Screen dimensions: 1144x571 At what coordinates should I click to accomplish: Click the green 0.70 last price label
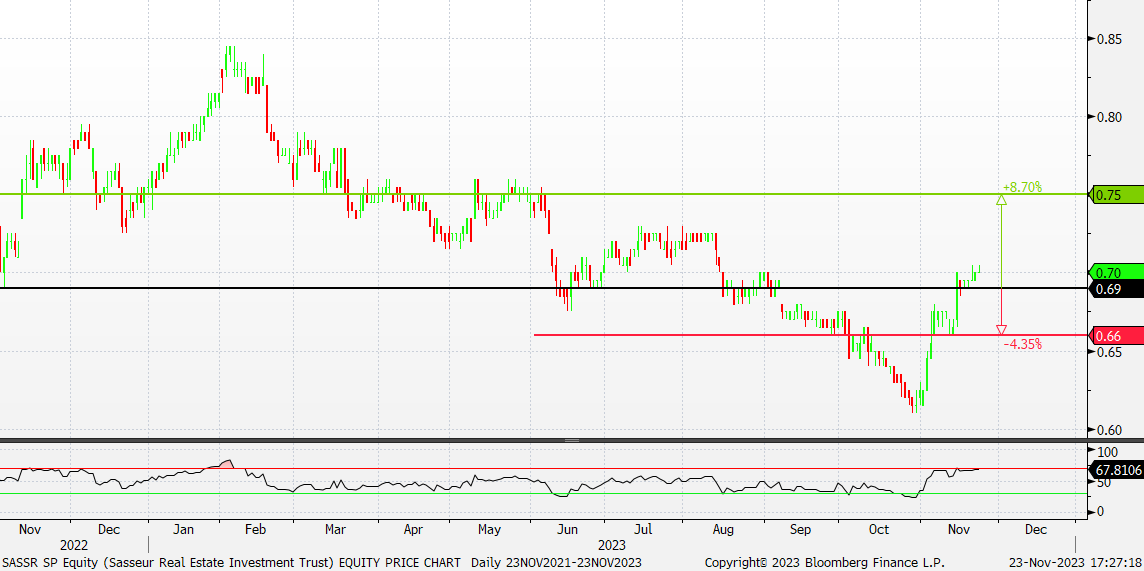[x=1116, y=273]
